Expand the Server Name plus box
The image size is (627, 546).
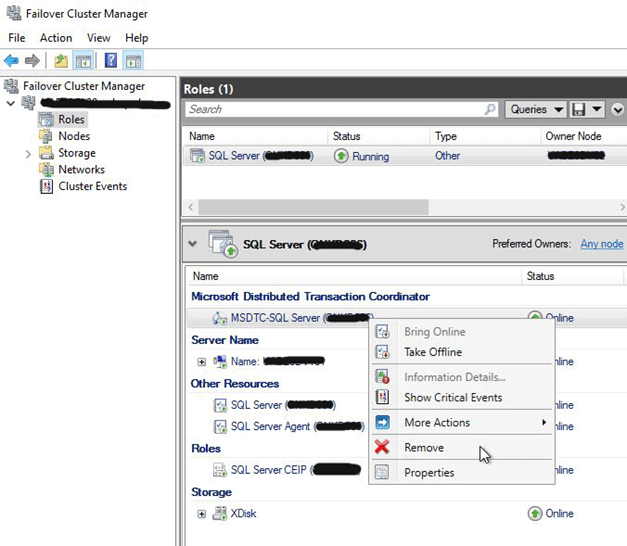point(202,362)
